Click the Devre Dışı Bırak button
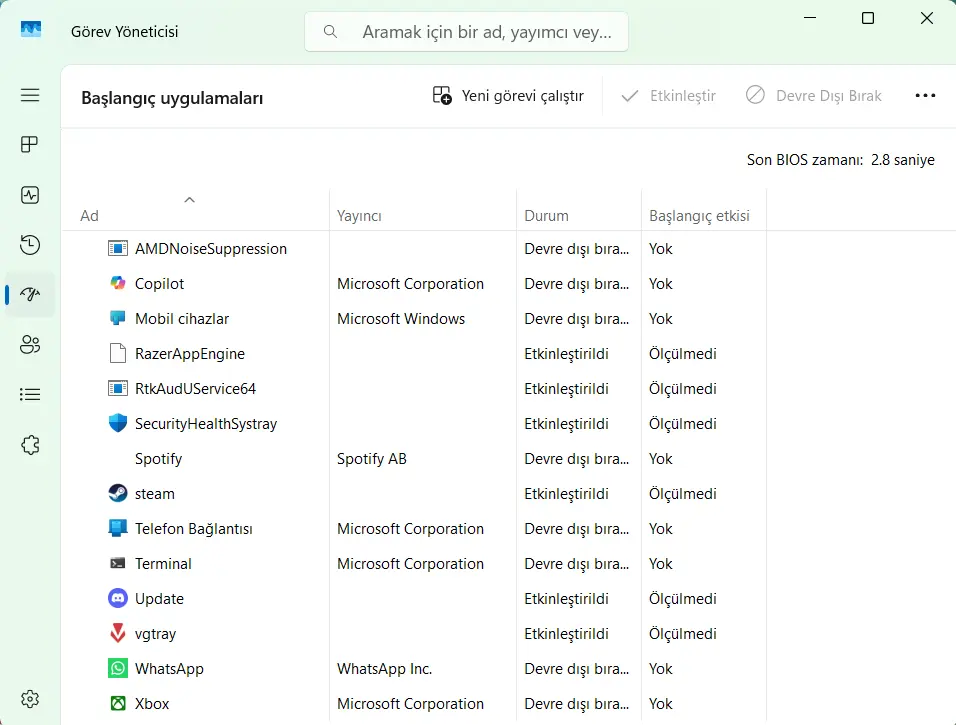956x725 pixels. pyautogui.click(x=813, y=96)
